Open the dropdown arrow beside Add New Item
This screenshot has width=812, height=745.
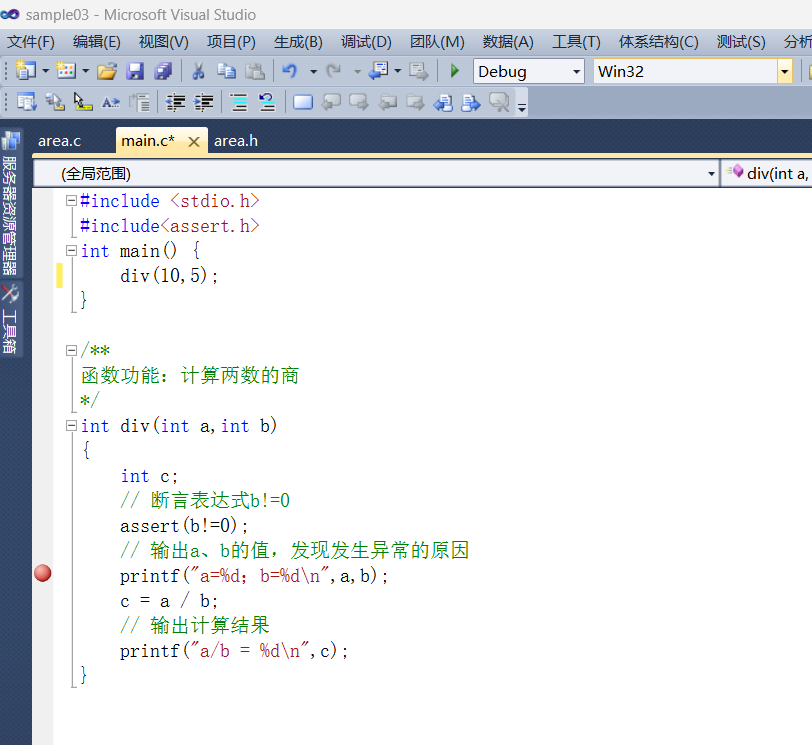pyautogui.click(x=86, y=71)
